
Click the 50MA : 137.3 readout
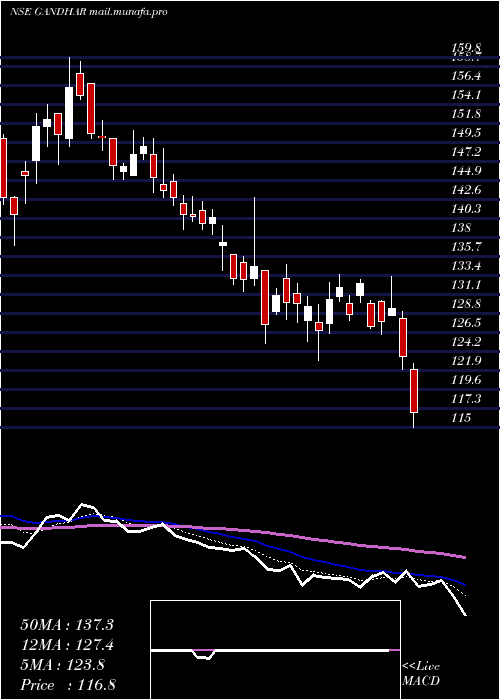67,625
